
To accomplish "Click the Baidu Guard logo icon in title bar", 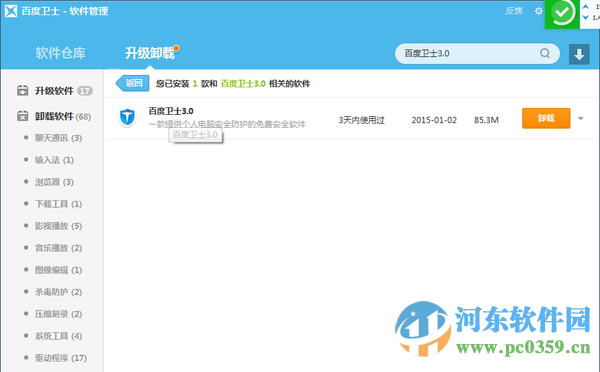I will click(11, 11).
